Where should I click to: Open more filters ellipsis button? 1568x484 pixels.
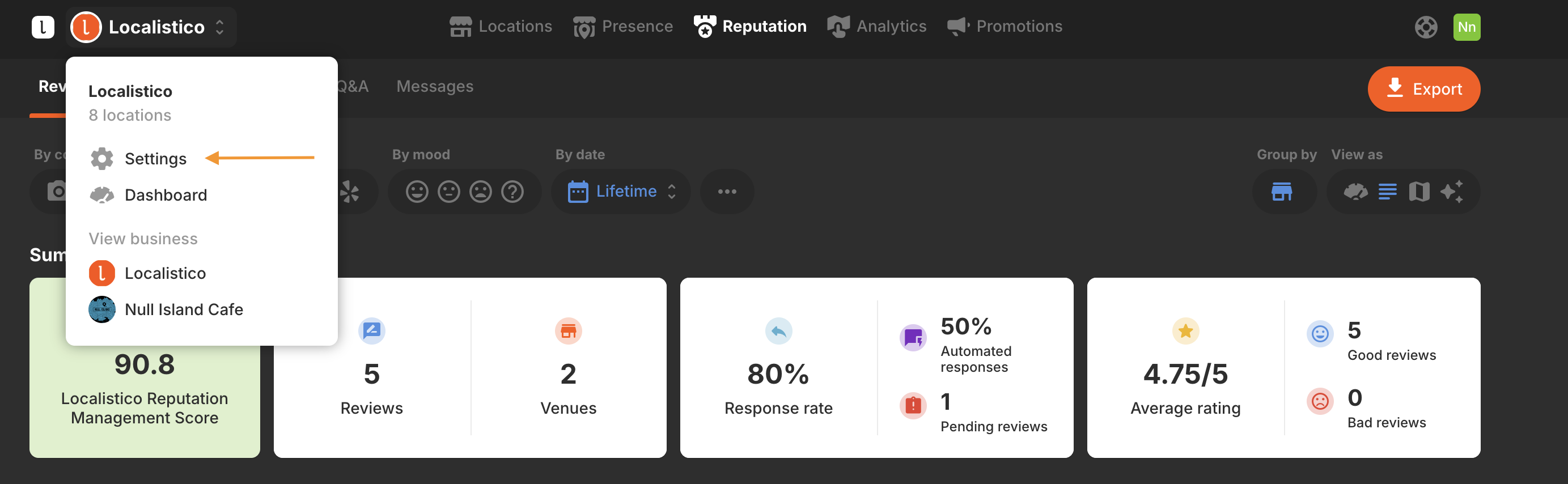tap(727, 192)
